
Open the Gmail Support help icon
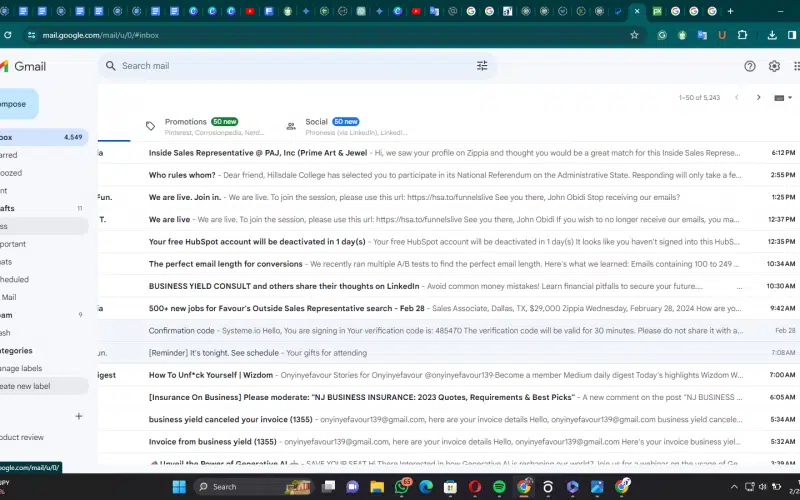pos(750,66)
